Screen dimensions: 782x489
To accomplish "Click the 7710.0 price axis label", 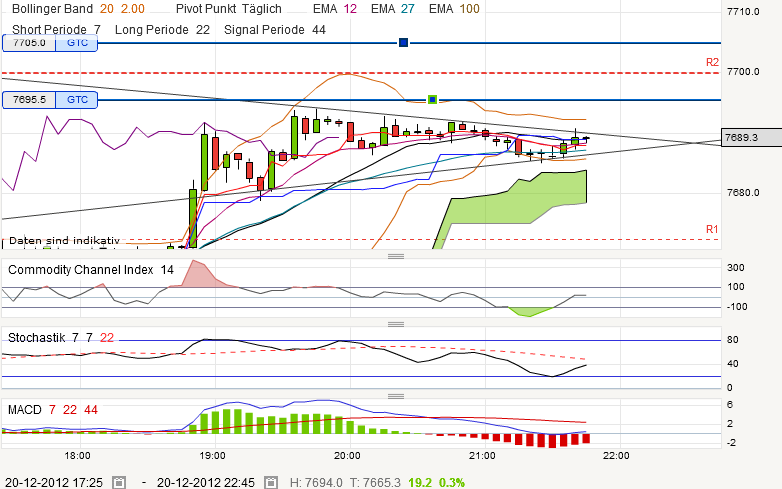I will click(x=743, y=11).
